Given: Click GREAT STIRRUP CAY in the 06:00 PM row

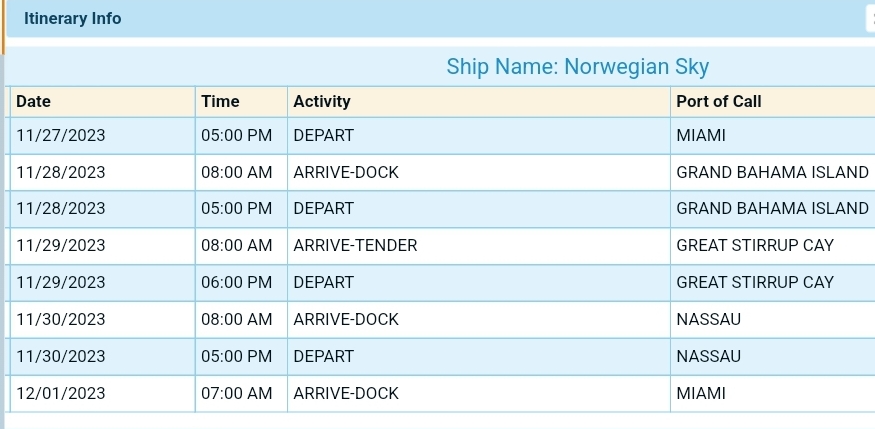Looking at the screenshot, I should point(754,282).
